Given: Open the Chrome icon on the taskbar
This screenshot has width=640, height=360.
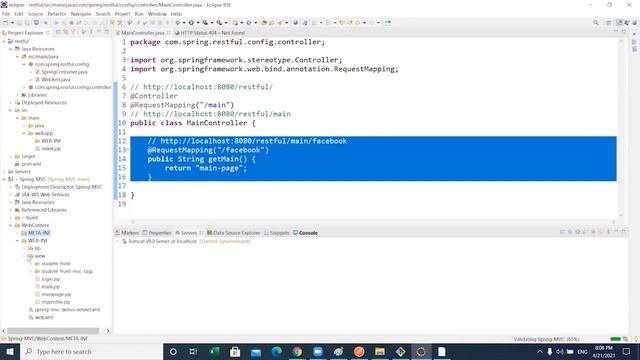Looking at the screenshot, I should point(297,351).
